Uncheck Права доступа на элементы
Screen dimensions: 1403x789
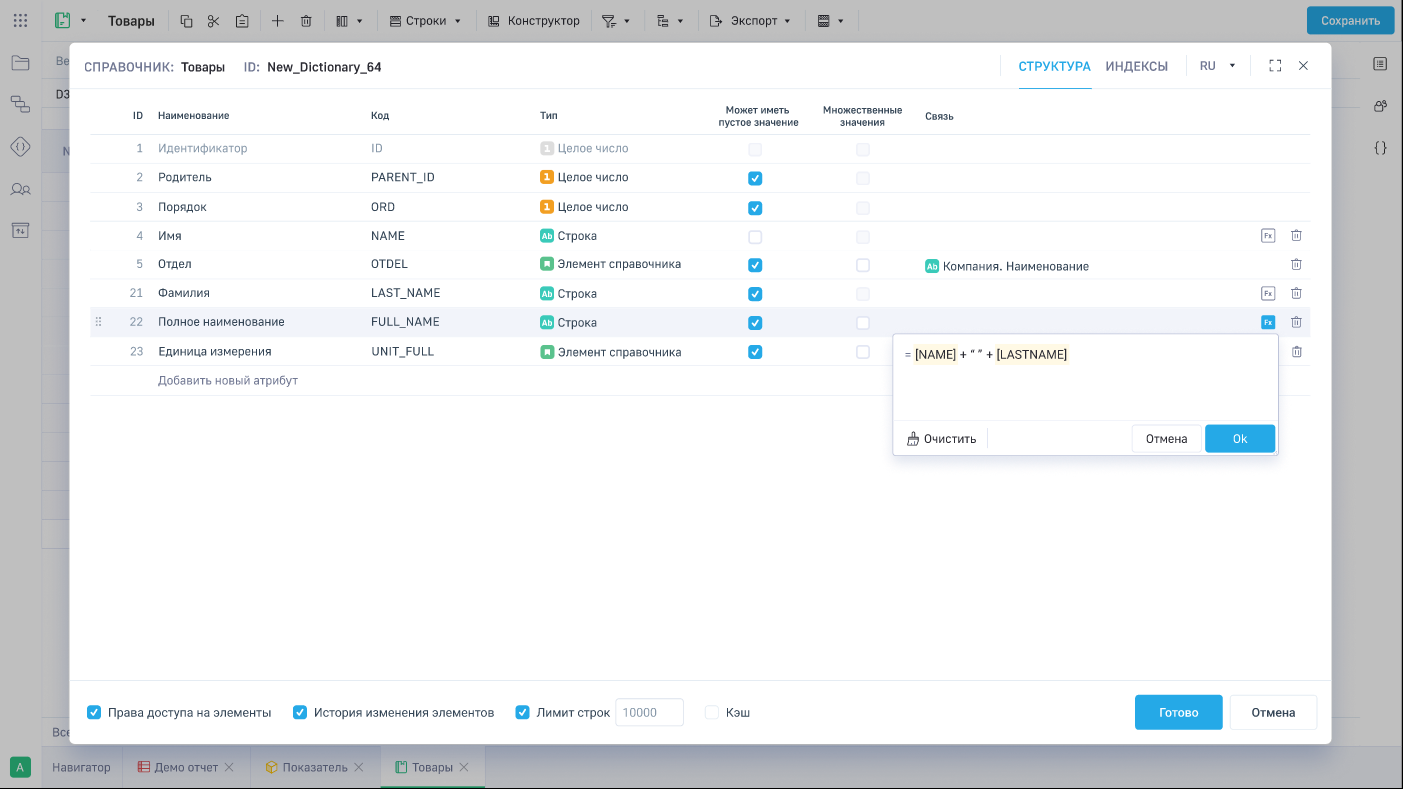point(94,713)
